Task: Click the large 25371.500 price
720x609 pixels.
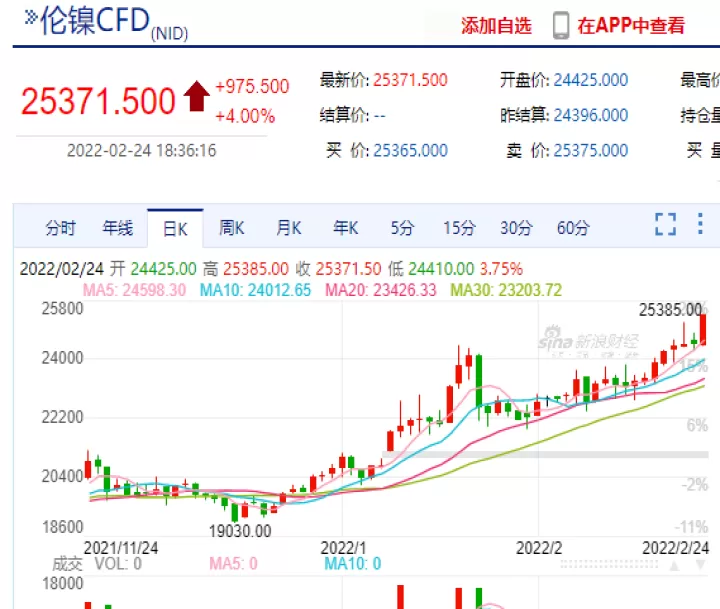Action: coord(98,101)
